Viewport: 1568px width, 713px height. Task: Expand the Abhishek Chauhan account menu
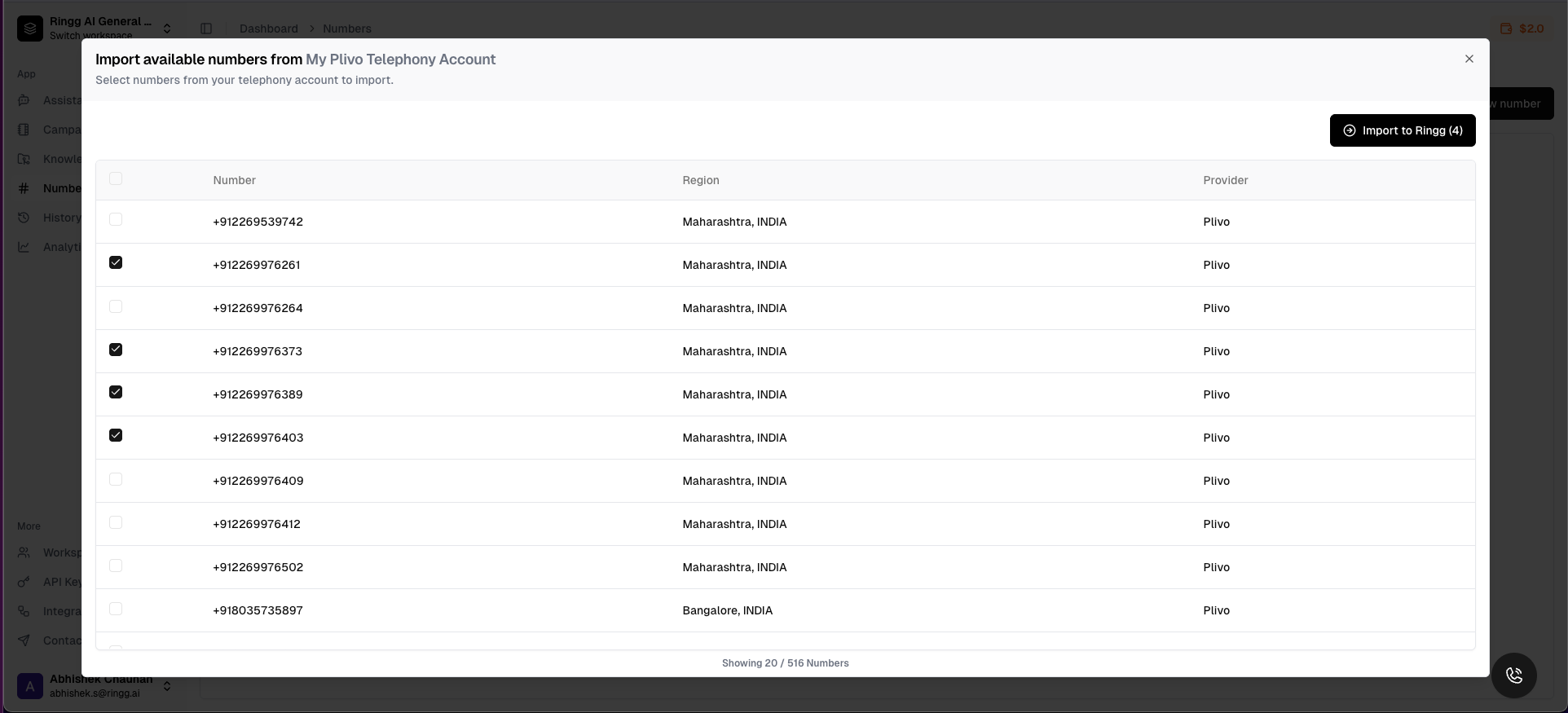(98, 686)
